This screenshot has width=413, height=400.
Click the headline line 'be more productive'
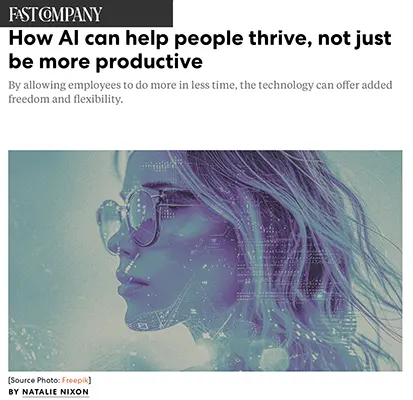[x=105, y=61]
